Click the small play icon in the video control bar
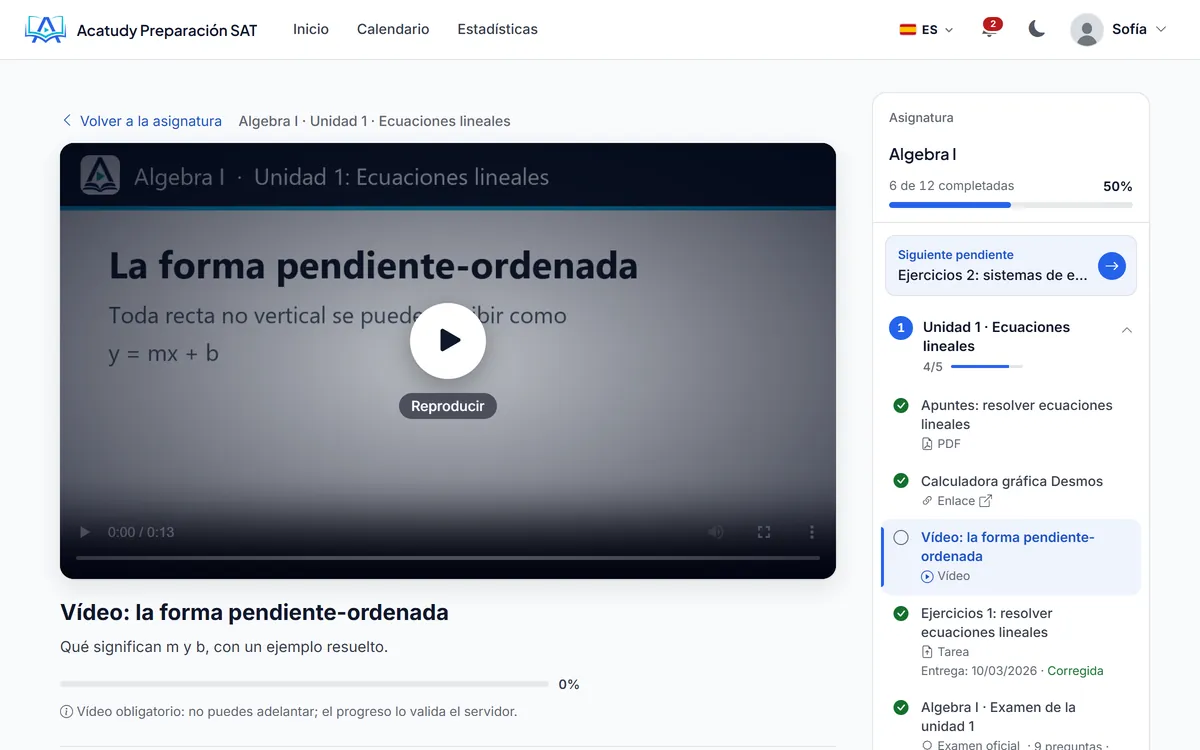This screenshot has height=750, width=1200. pos(85,532)
